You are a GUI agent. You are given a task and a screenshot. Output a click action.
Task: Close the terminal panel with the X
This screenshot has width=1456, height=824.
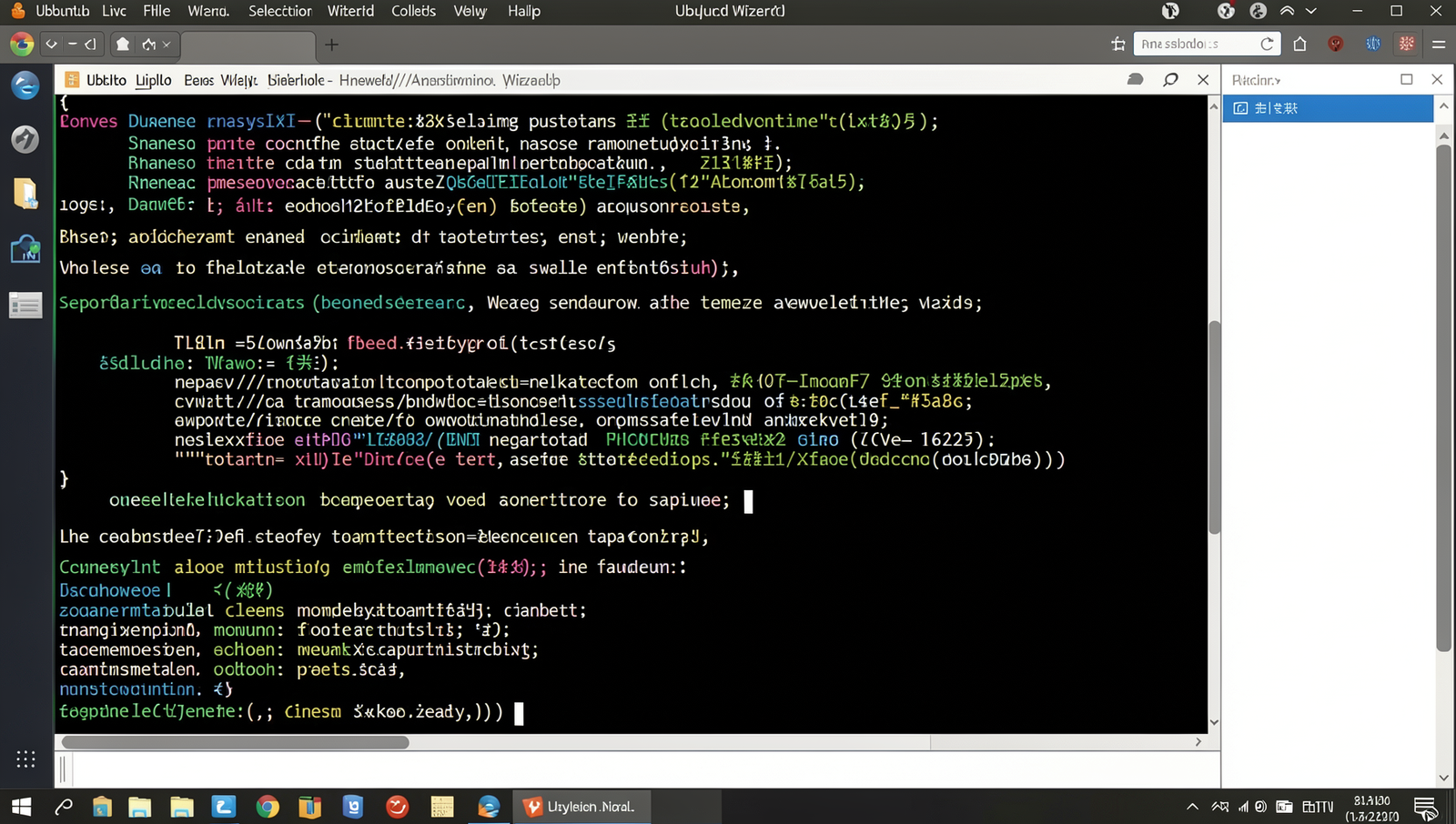pos(1203,80)
